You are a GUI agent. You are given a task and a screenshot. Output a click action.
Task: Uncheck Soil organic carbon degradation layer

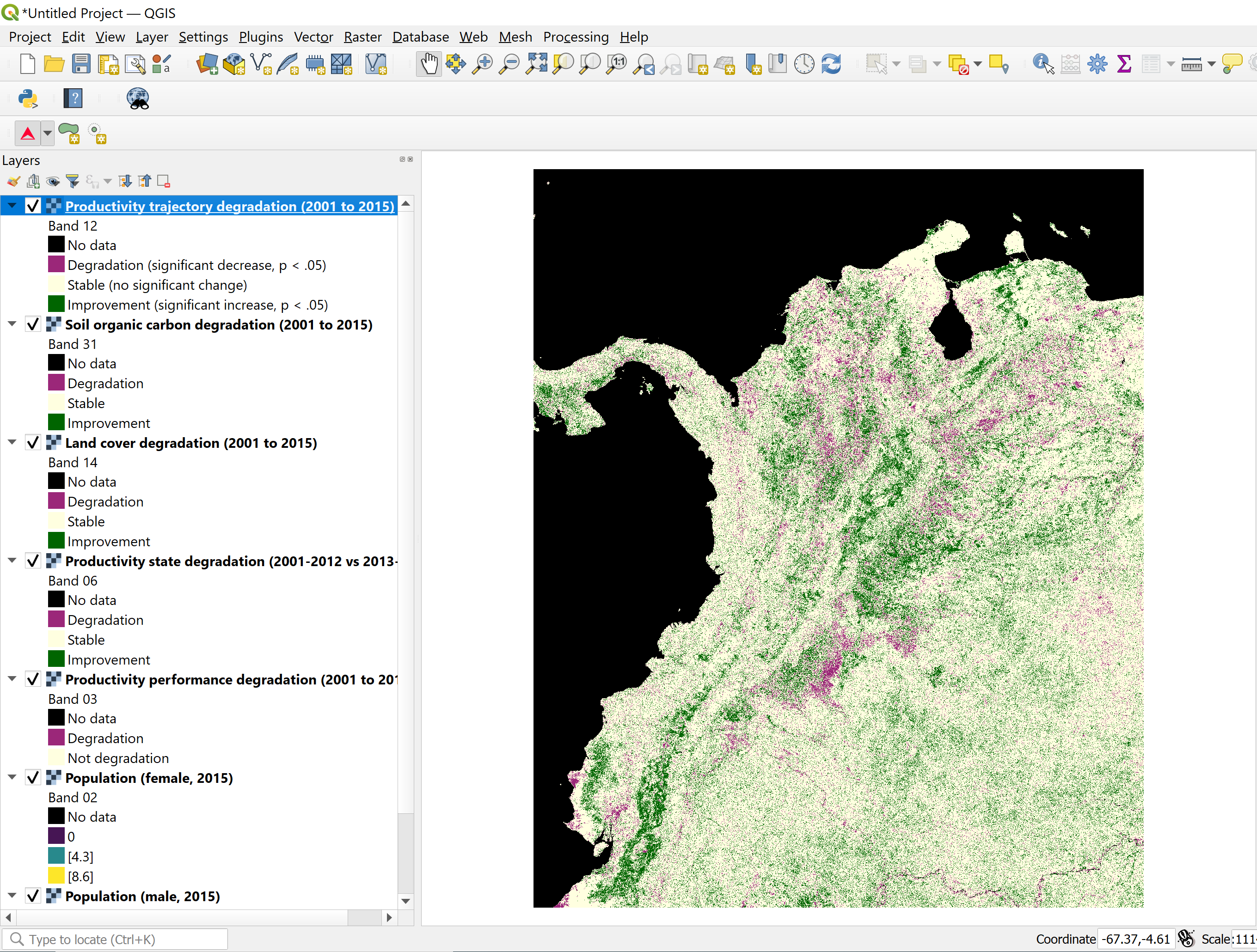(x=33, y=324)
